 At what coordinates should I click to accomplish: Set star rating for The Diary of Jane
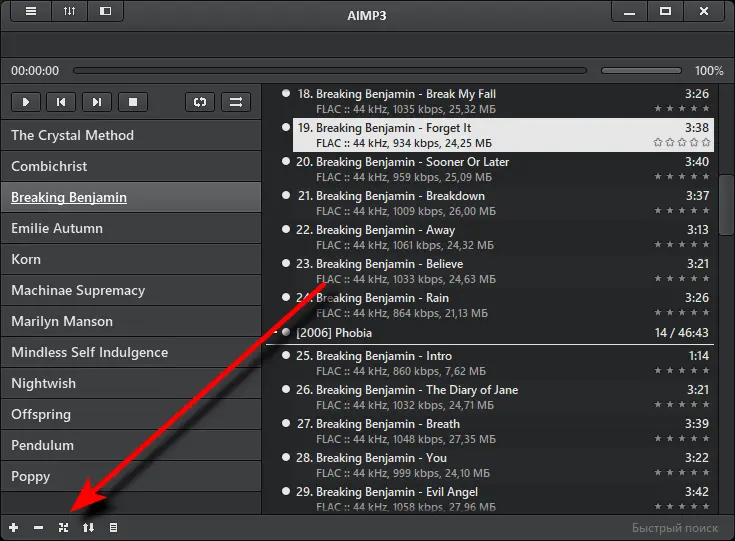[682, 404]
